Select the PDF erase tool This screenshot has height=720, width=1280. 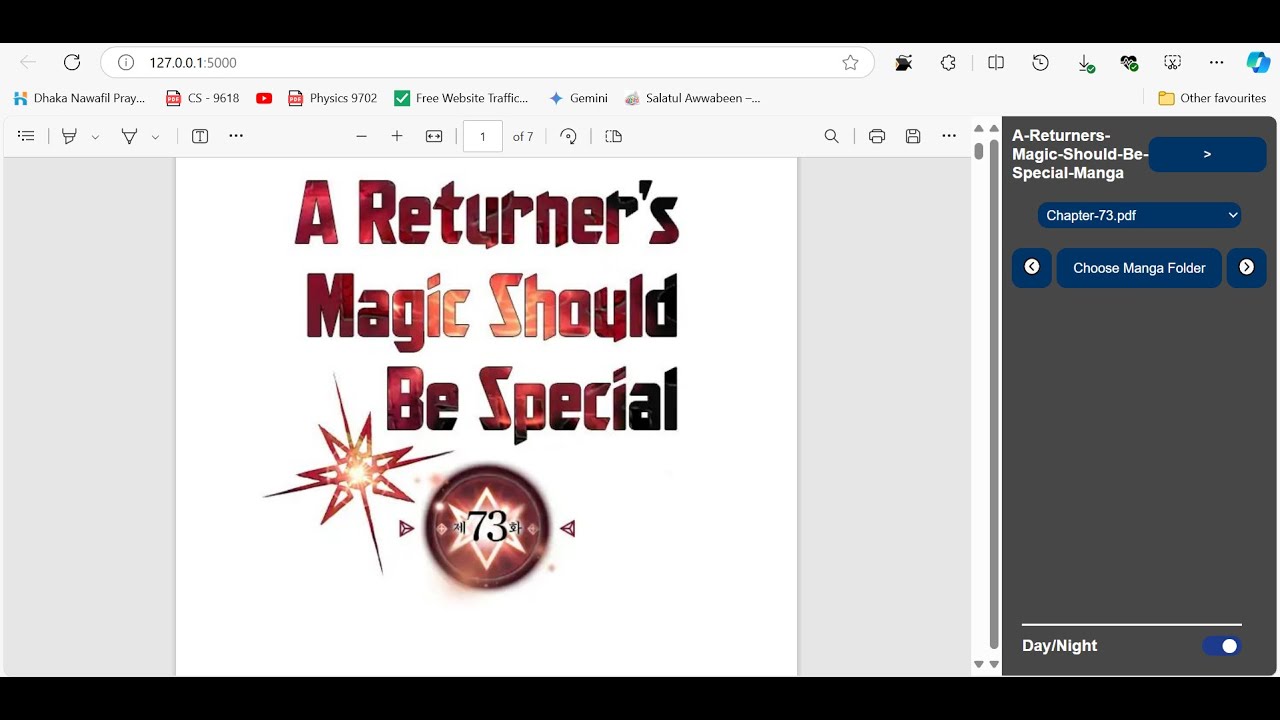[x=129, y=136]
